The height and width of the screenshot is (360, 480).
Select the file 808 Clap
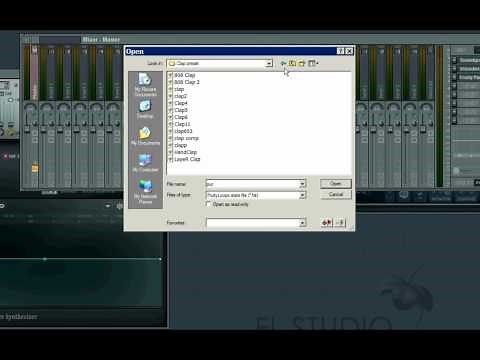182,75
